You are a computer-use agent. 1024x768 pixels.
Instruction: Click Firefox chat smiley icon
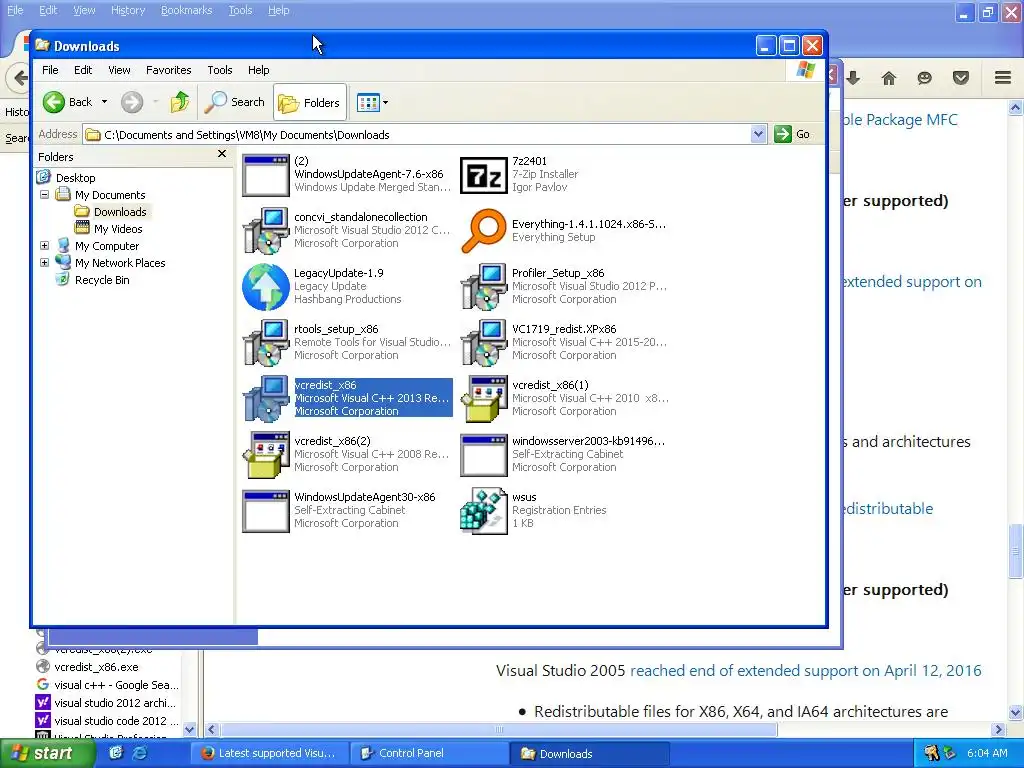[924, 78]
